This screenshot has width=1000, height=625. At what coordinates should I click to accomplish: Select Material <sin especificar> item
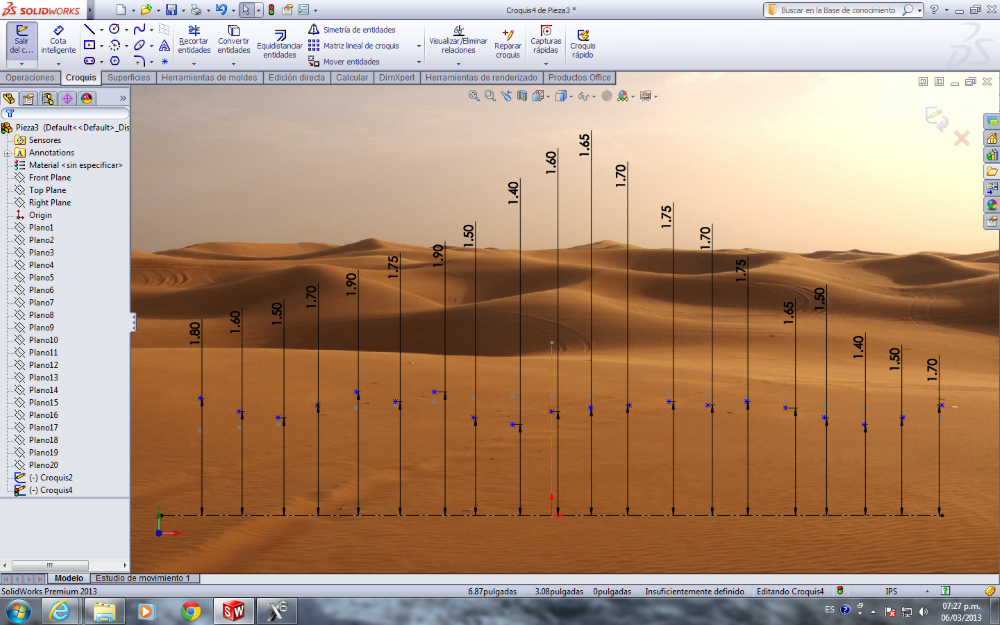(x=75, y=165)
